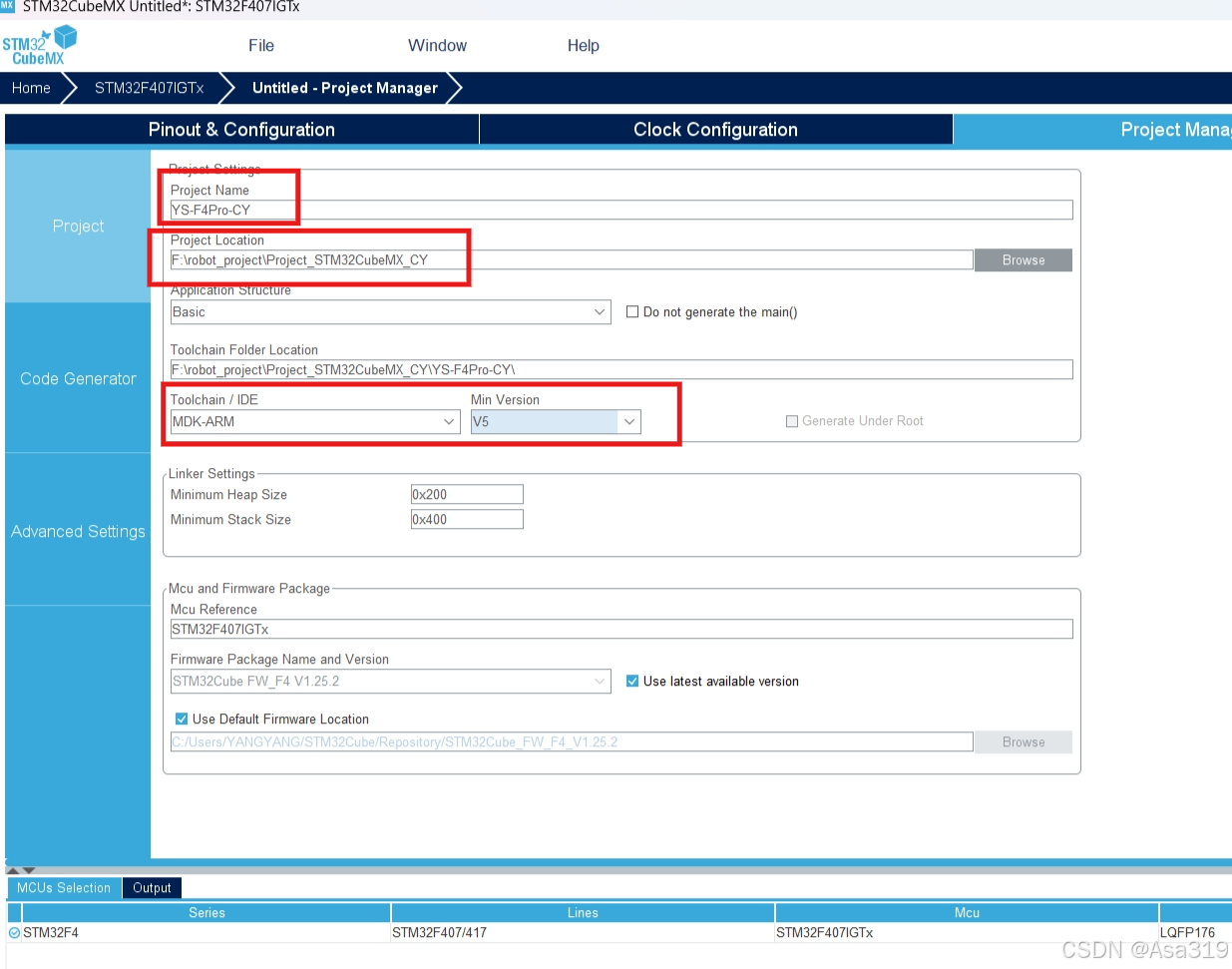Image resolution: width=1232 pixels, height=969 pixels.
Task: Click the STM32F4 row check icon
Action: (14, 933)
